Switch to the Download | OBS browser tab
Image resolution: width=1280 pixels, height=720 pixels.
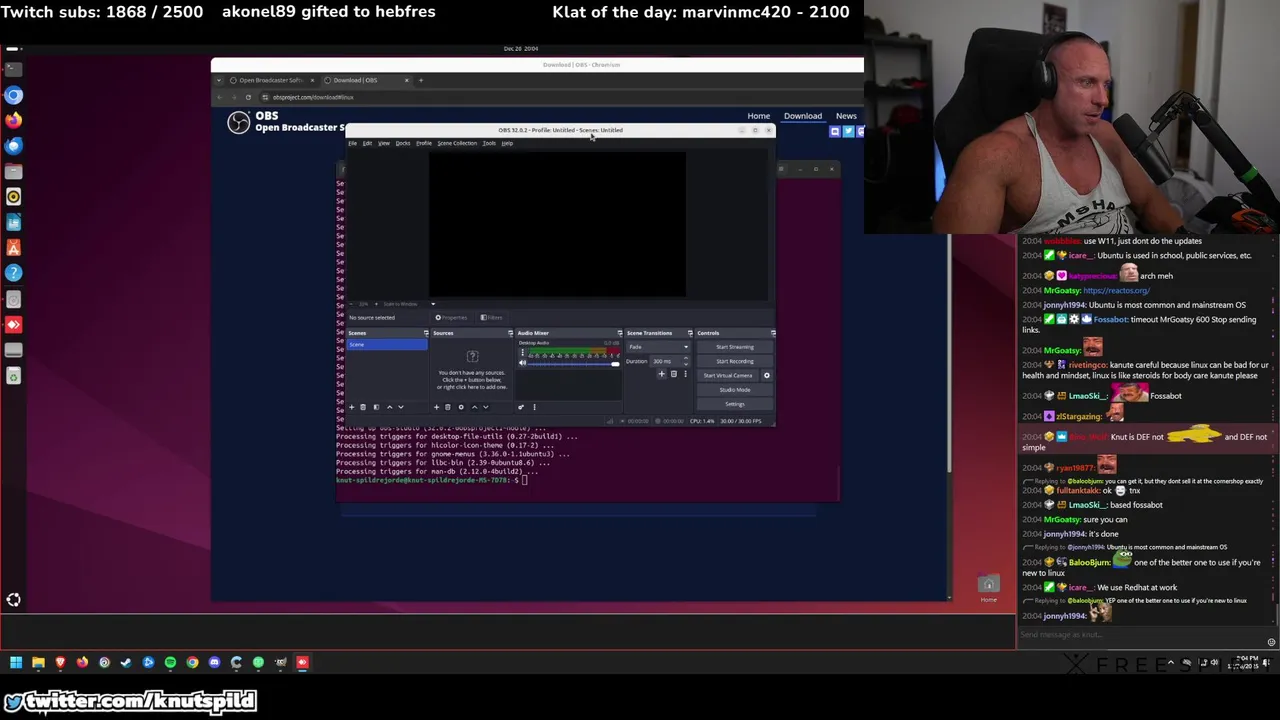(367, 80)
